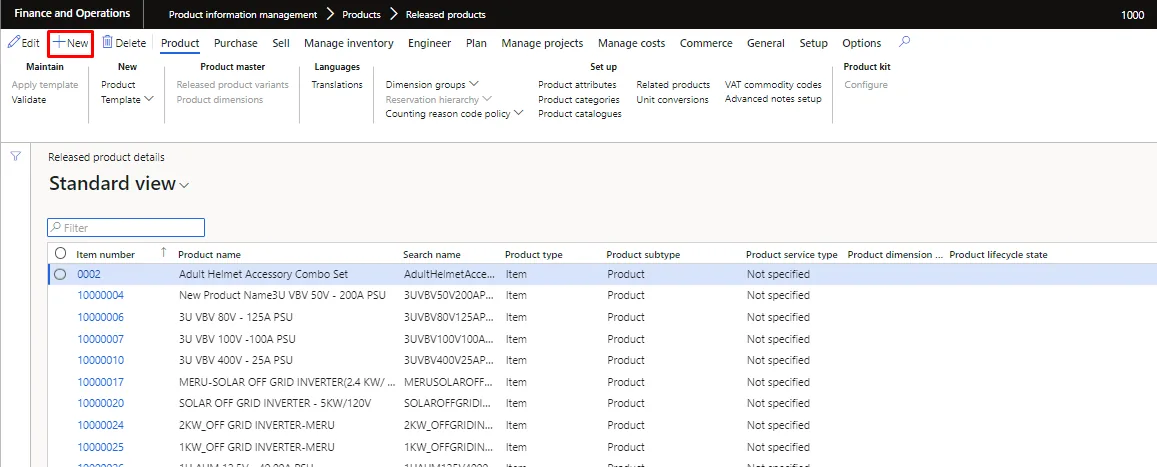
Task: Open item number 10000017 link
Action: pyautogui.click(x=100, y=382)
